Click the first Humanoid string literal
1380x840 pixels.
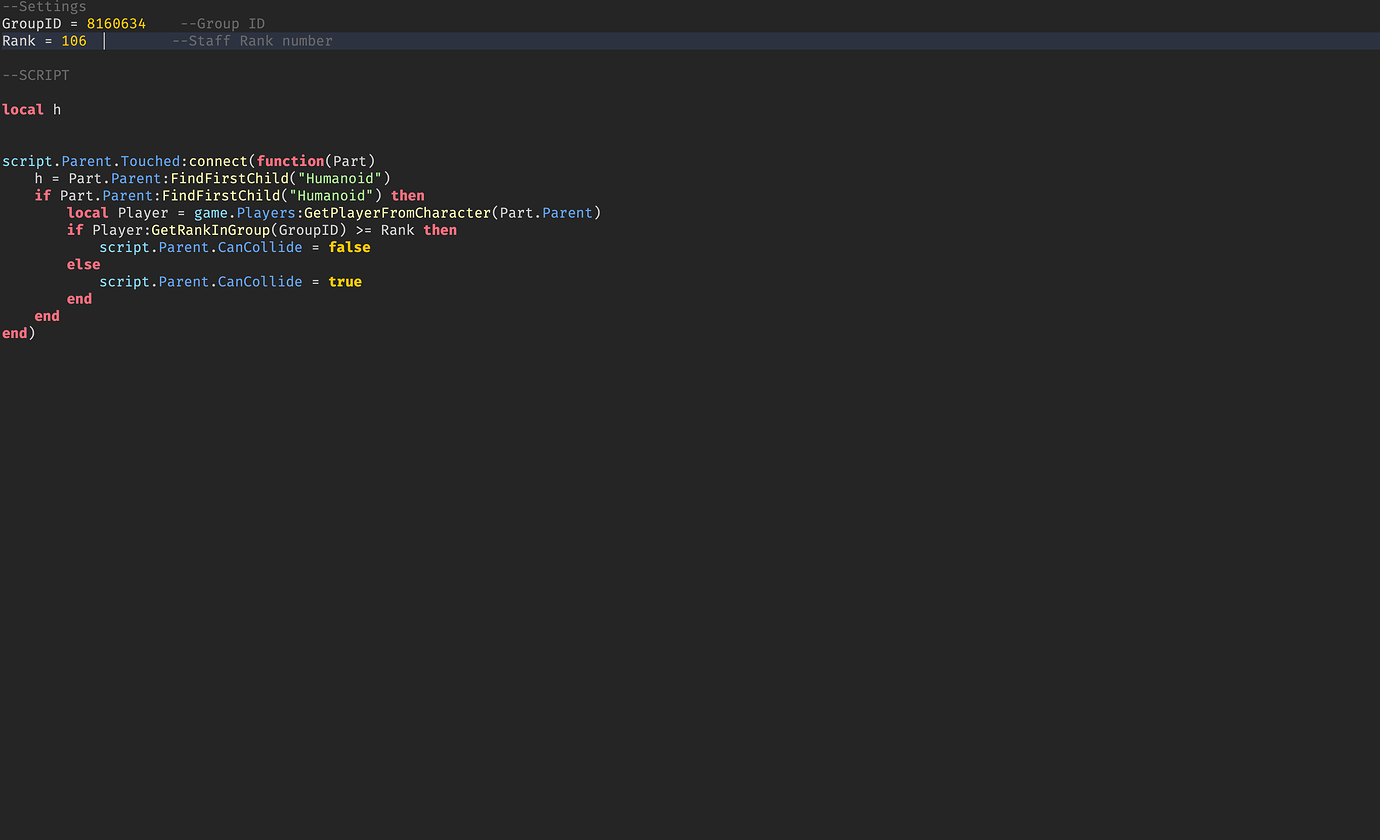(x=339, y=178)
